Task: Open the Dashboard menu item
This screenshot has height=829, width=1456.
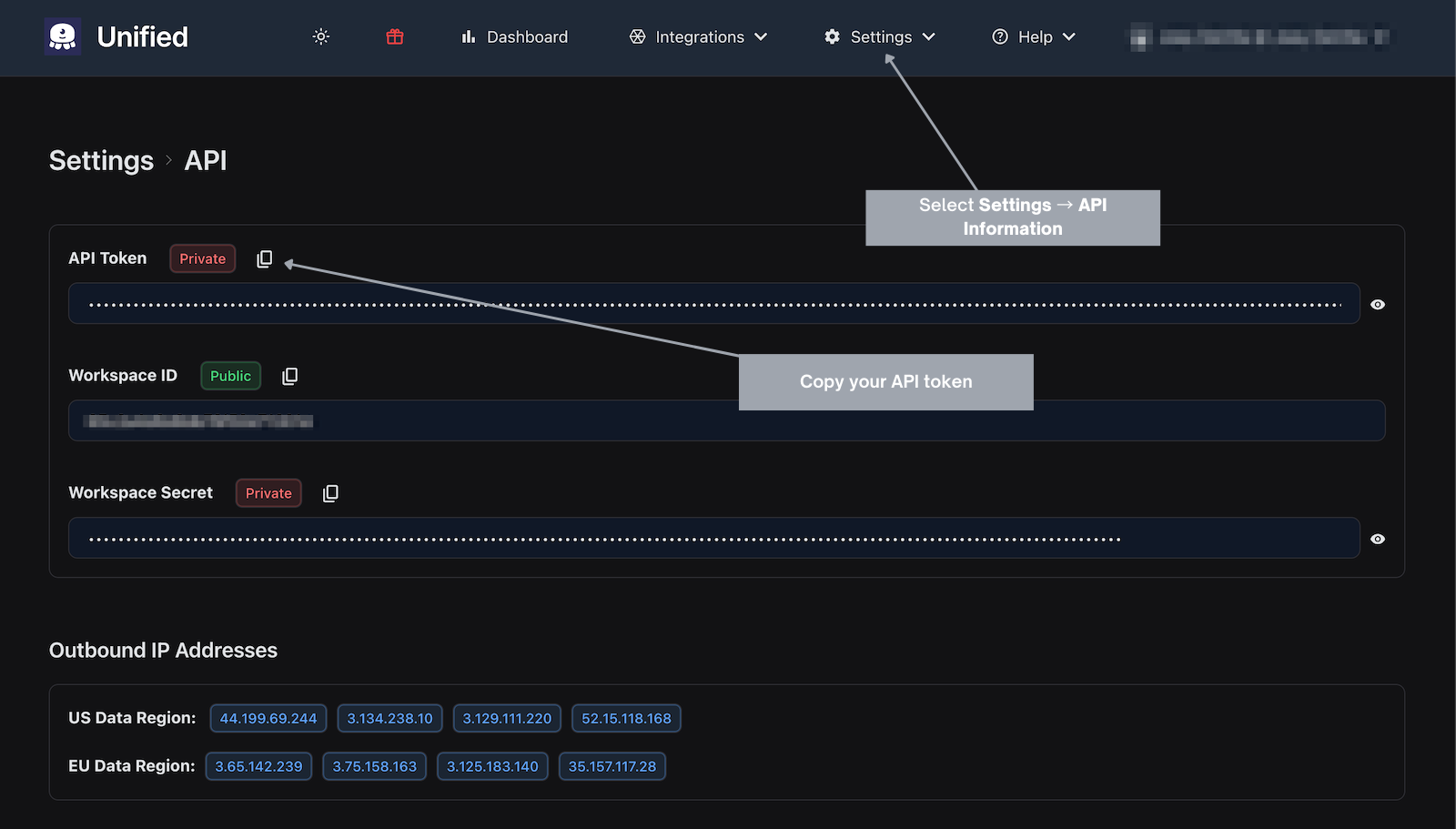Action: [x=515, y=36]
